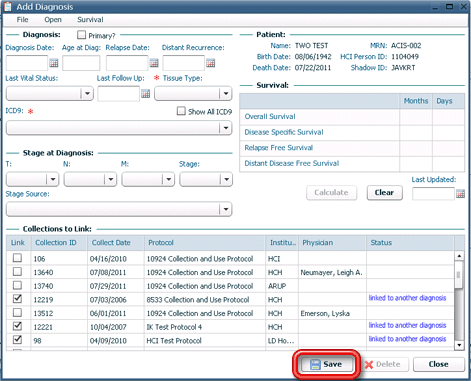Image resolution: width=471 pixels, height=381 pixels.
Task: Sort by Collection ID column header
Action: coord(59,243)
